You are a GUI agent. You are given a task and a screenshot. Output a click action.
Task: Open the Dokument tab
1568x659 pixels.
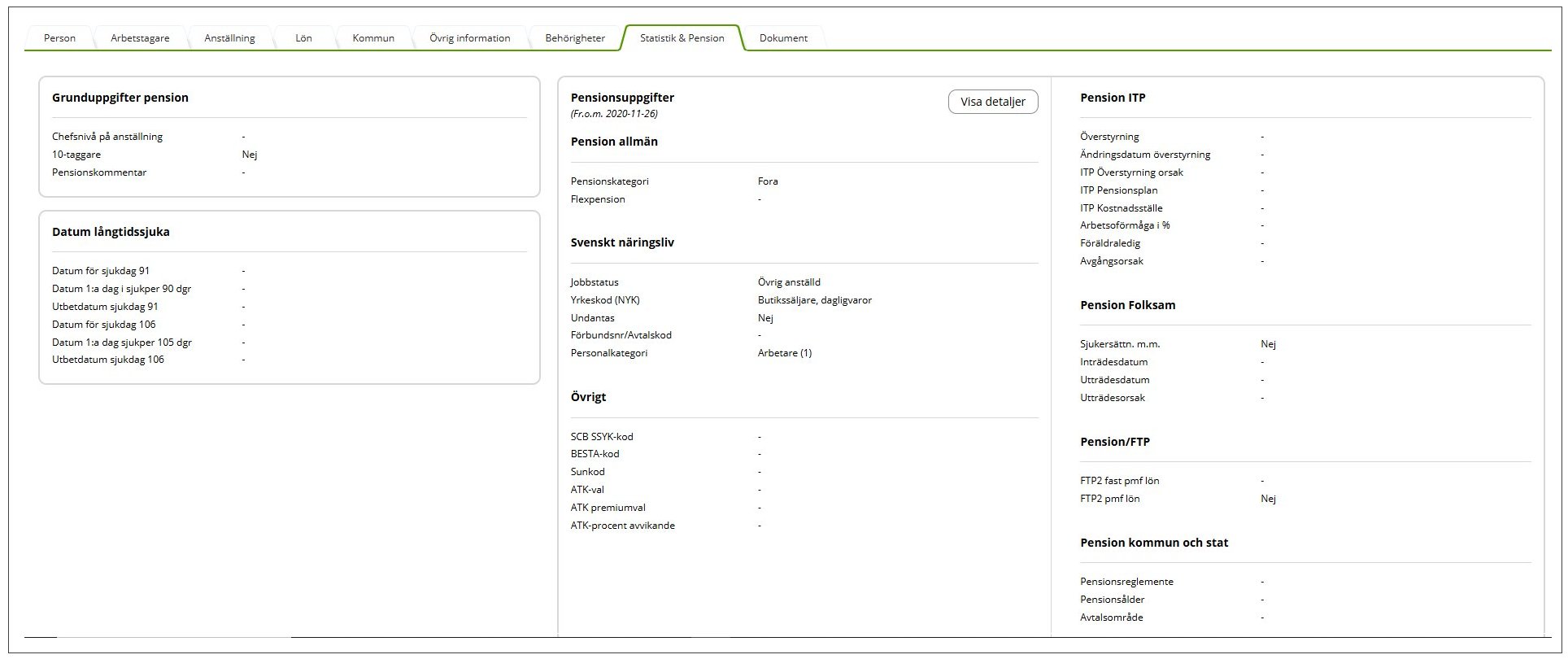pos(783,38)
